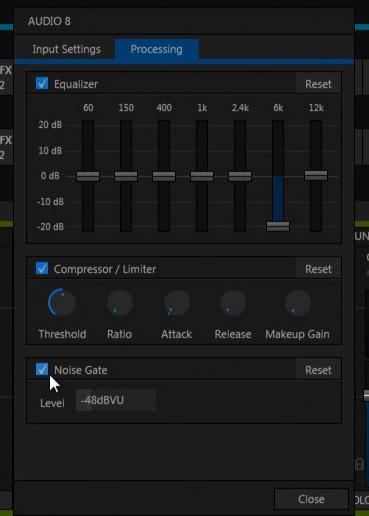369x516 pixels.
Task: Click the AUDIO 8 dialog title
Action: (x=49, y=21)
